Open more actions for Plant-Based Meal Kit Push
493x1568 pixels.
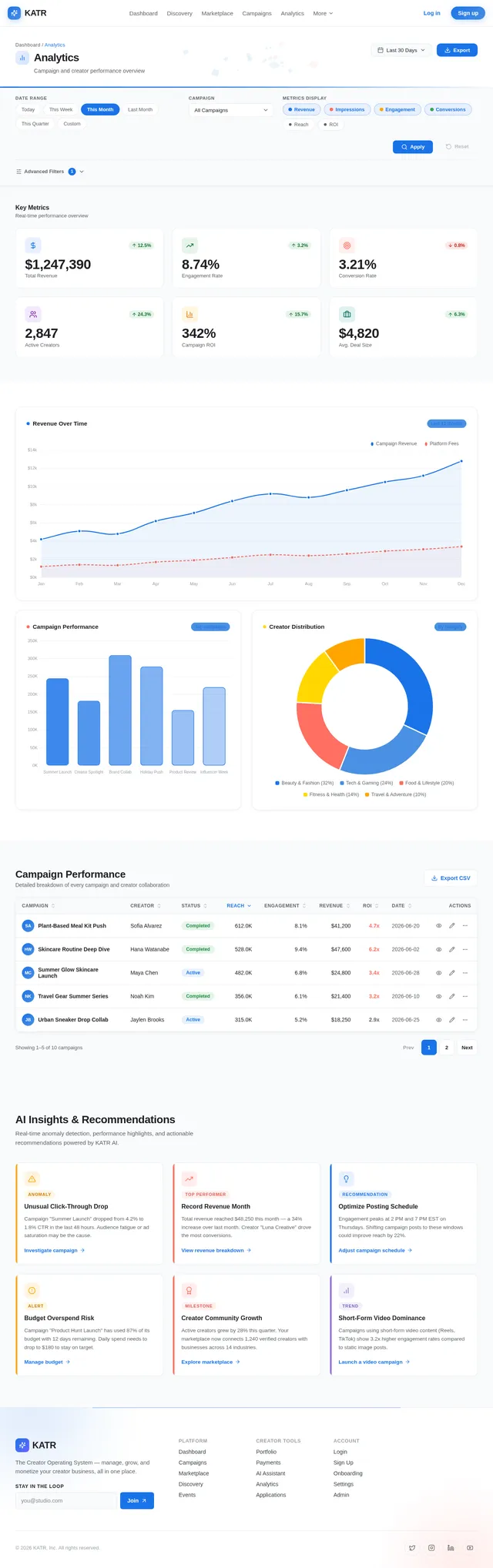(x=465, y=926)
